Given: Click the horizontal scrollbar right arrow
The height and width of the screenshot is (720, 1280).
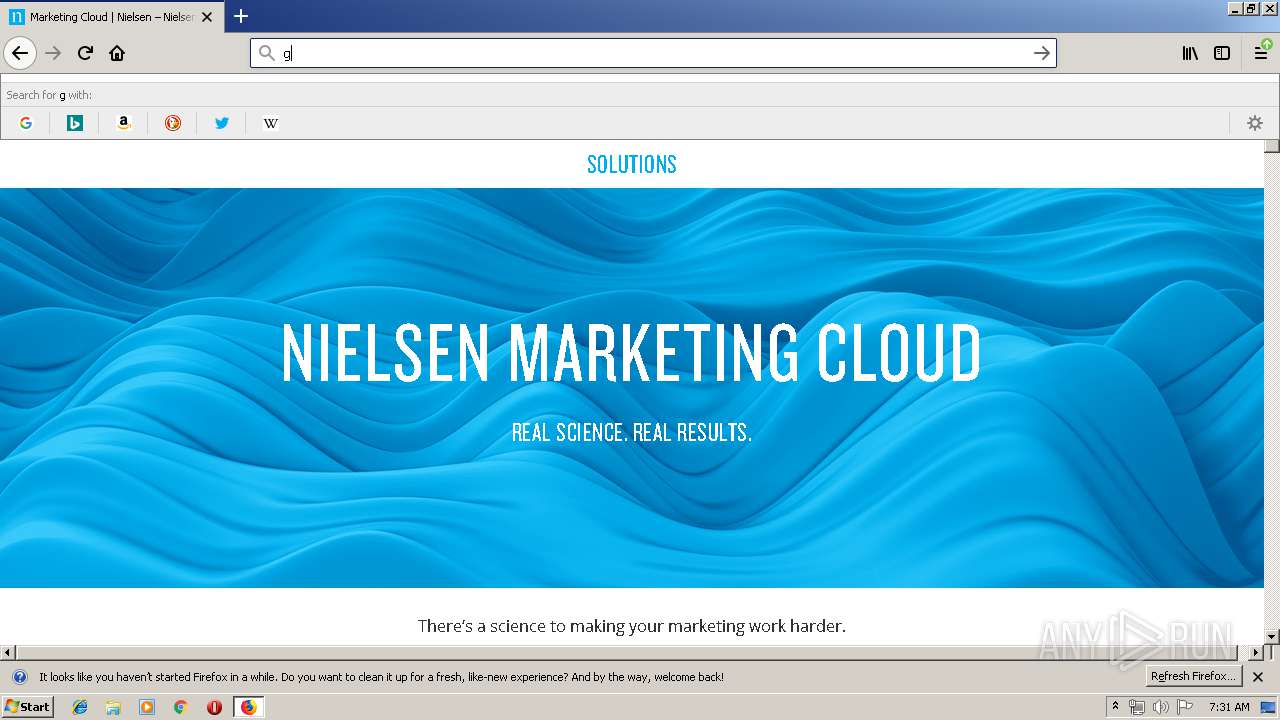Looking at the screenshot, I should [x=1256, y=653].
